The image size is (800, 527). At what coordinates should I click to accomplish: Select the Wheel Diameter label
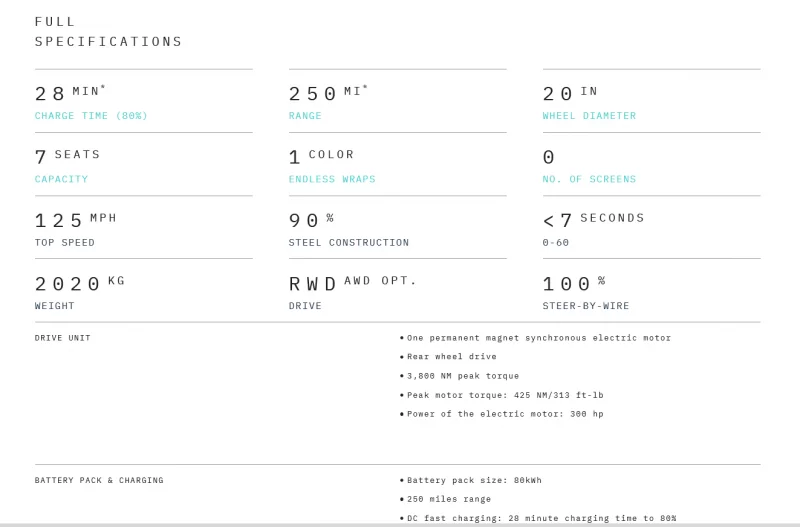589,116
